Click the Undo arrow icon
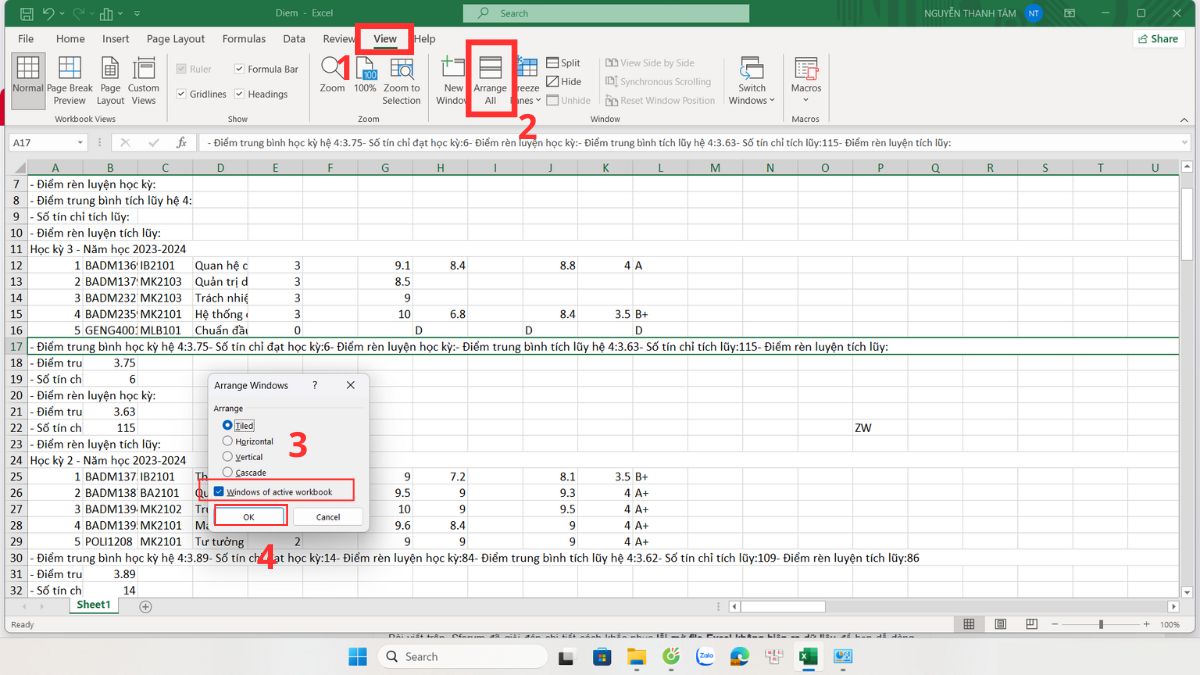The height and width of the screenshot is (675, 1200). tap(49, 13)
